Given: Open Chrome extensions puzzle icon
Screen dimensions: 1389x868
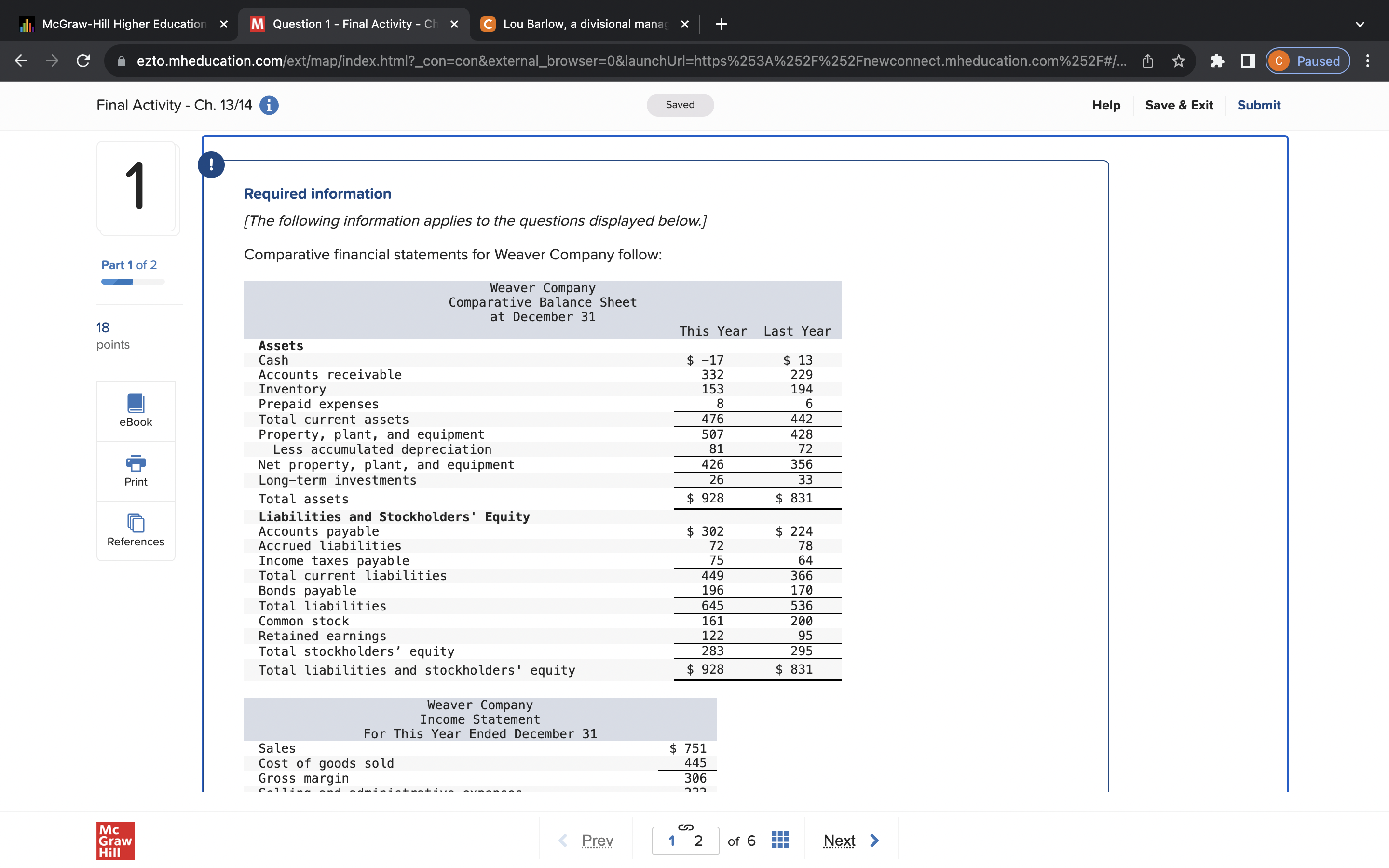Looking at the screenshot, I should point(1218,61).
